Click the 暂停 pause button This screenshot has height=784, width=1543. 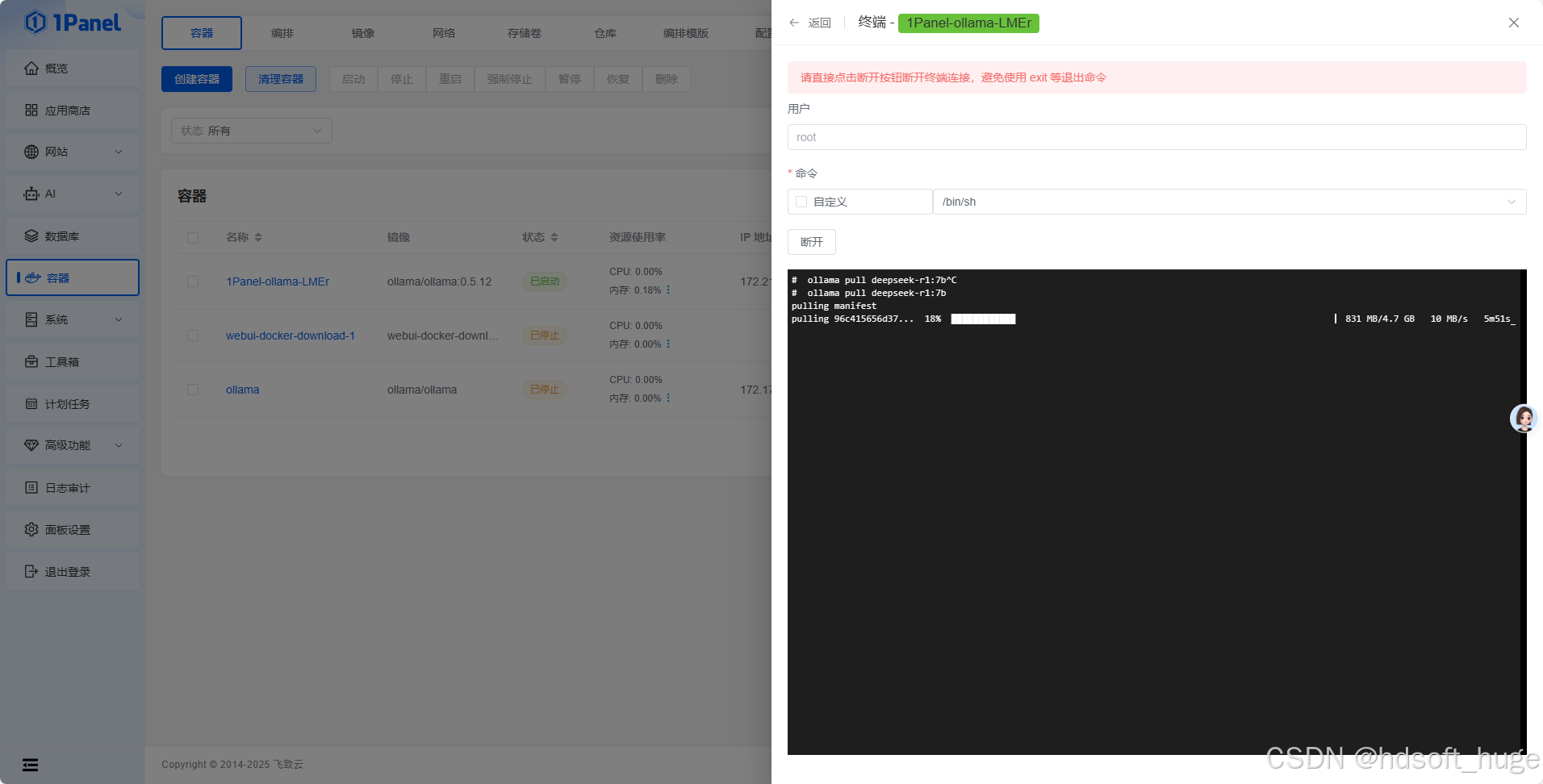pyautogui.click(x=570, y=79)
